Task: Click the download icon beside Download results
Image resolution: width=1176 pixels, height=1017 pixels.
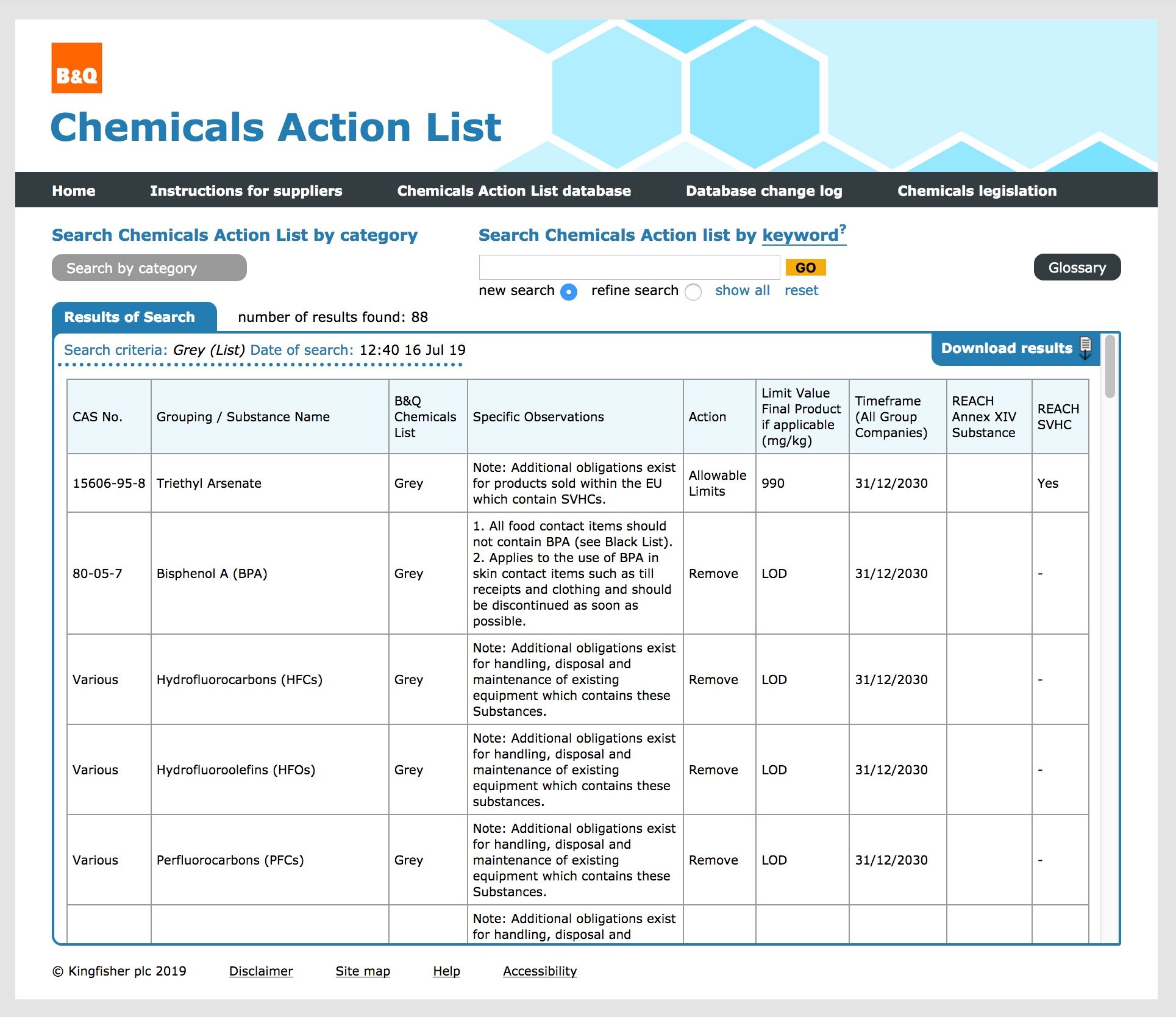Action: 1085,348
